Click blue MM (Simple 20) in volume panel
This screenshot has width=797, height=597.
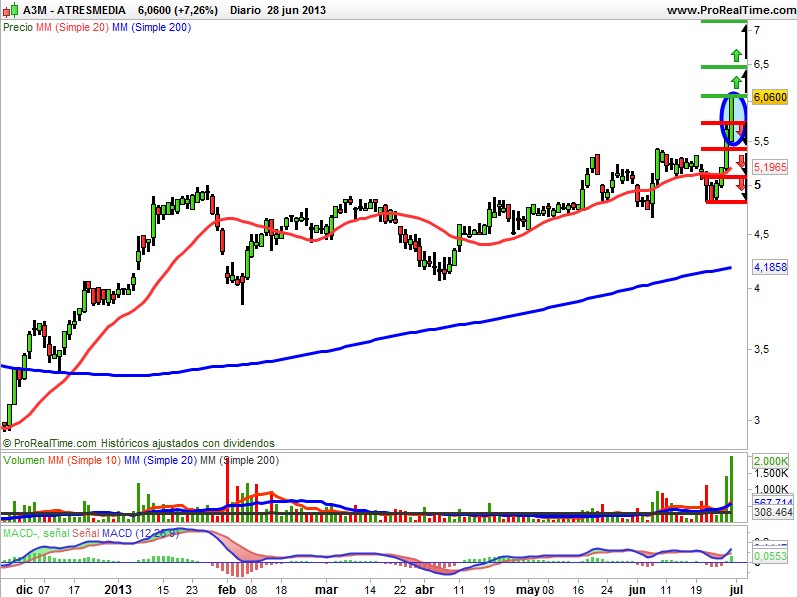(161, 460)
